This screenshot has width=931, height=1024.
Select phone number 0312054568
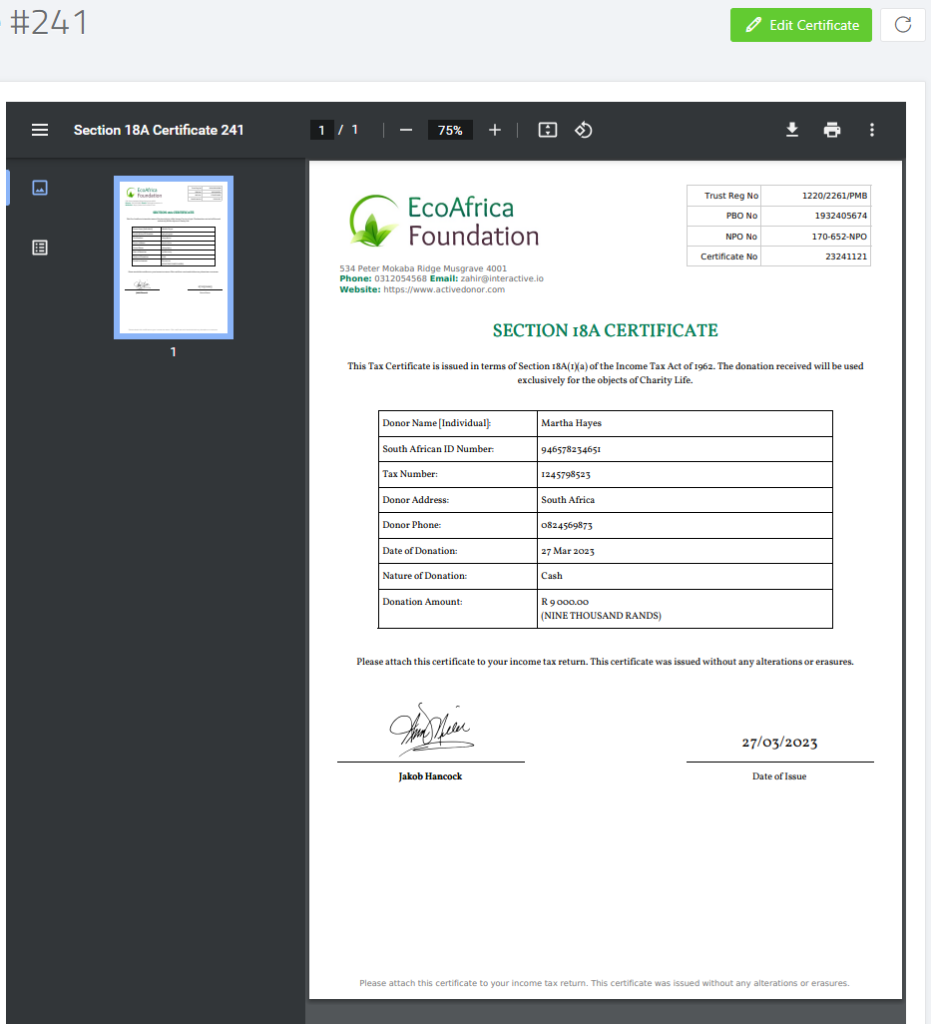click(400, 279)
